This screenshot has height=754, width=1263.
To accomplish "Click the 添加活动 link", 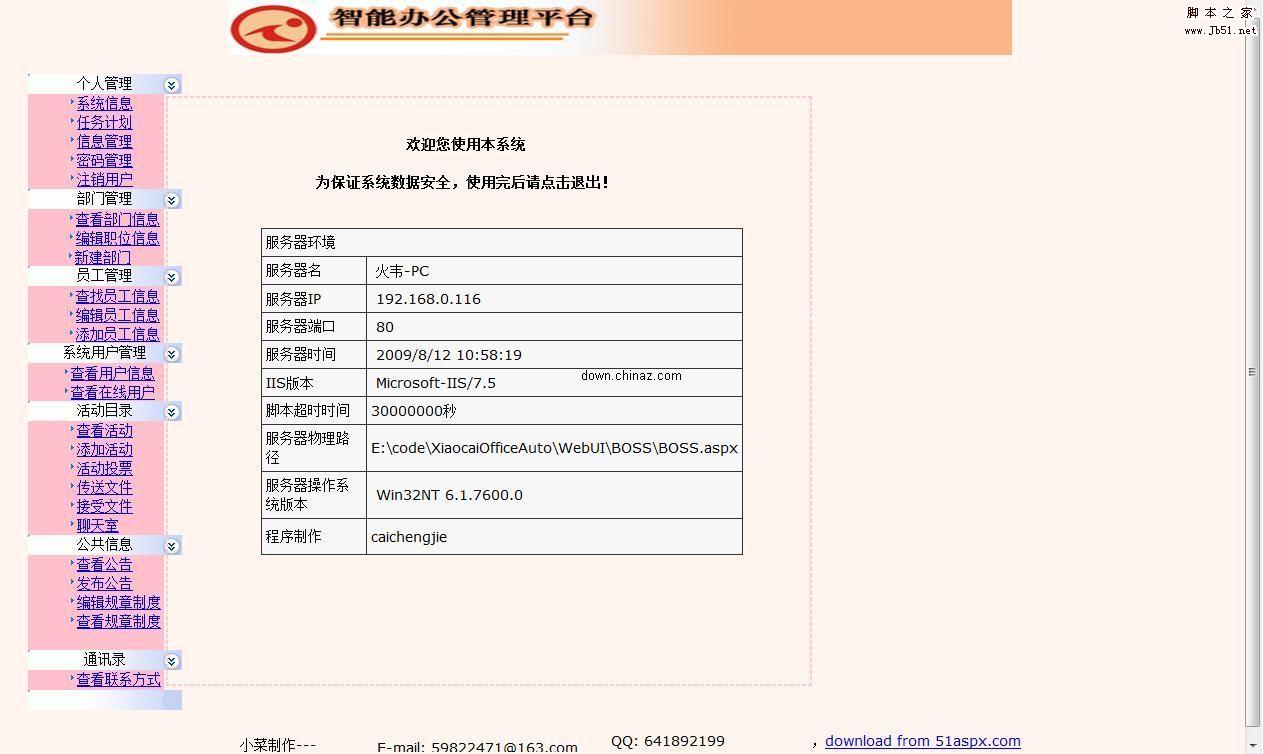I will [104, 449].
